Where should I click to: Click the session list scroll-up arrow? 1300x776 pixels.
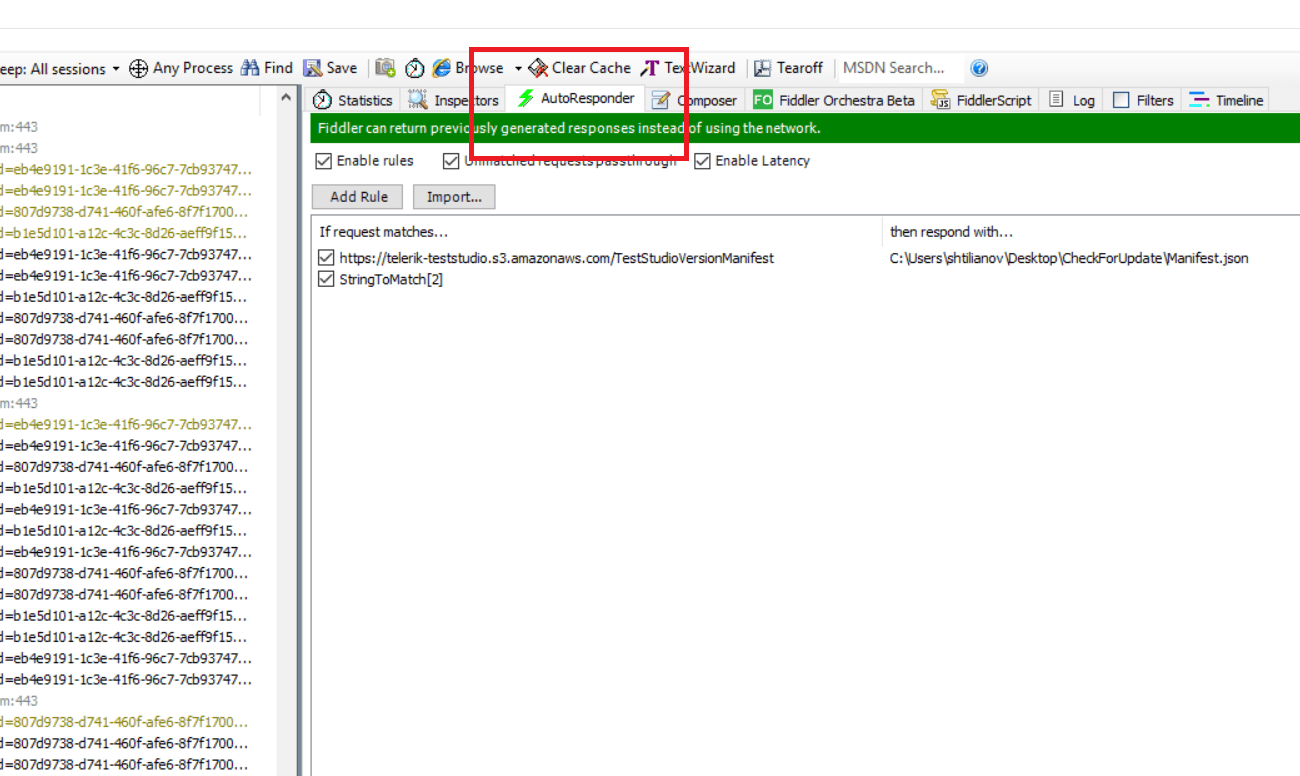pyautogui.click(x=287, y=98)
